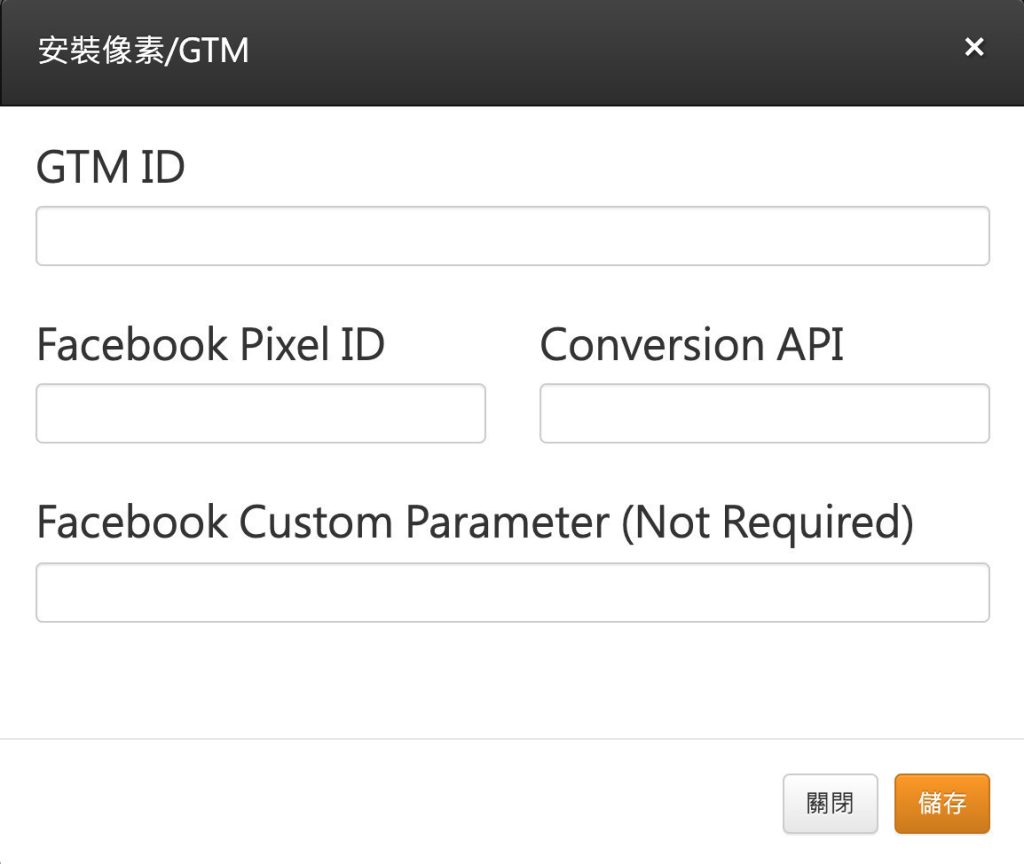The height and width of the screenshot is (864, 1024).
Task: Click the Facebook Pixel ID text box
Action: 261,413
